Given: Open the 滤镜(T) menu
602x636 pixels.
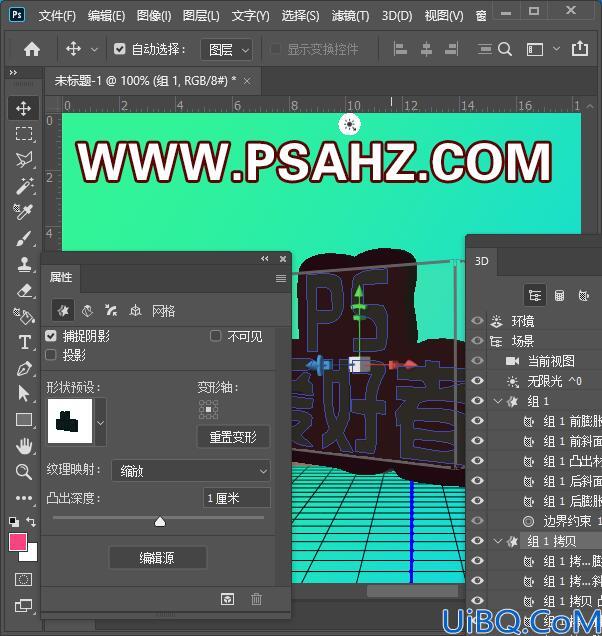Looking at the screenshot, I should coord(350,16).
